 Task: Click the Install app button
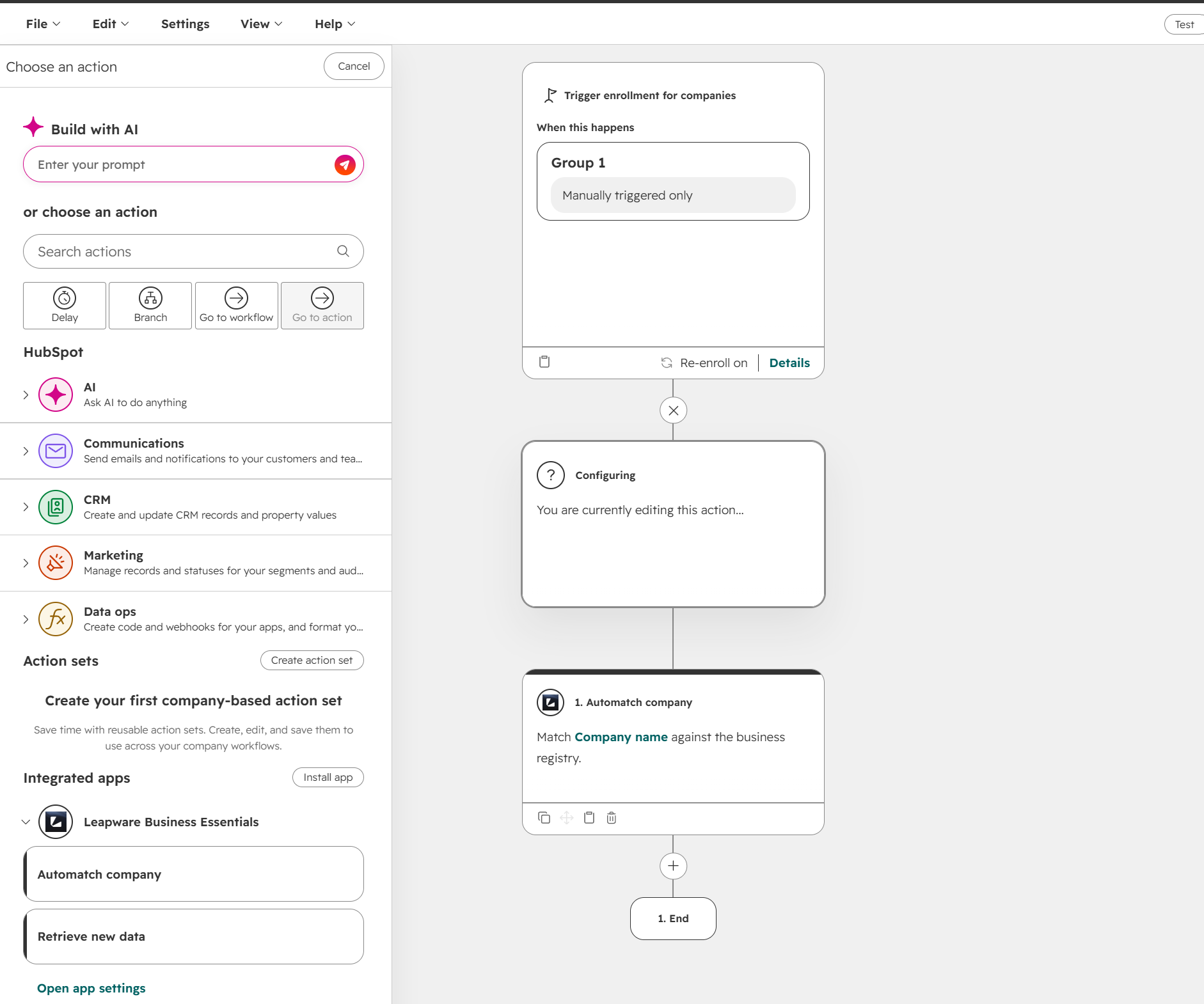pyautogui.click(x=328, y=777)
